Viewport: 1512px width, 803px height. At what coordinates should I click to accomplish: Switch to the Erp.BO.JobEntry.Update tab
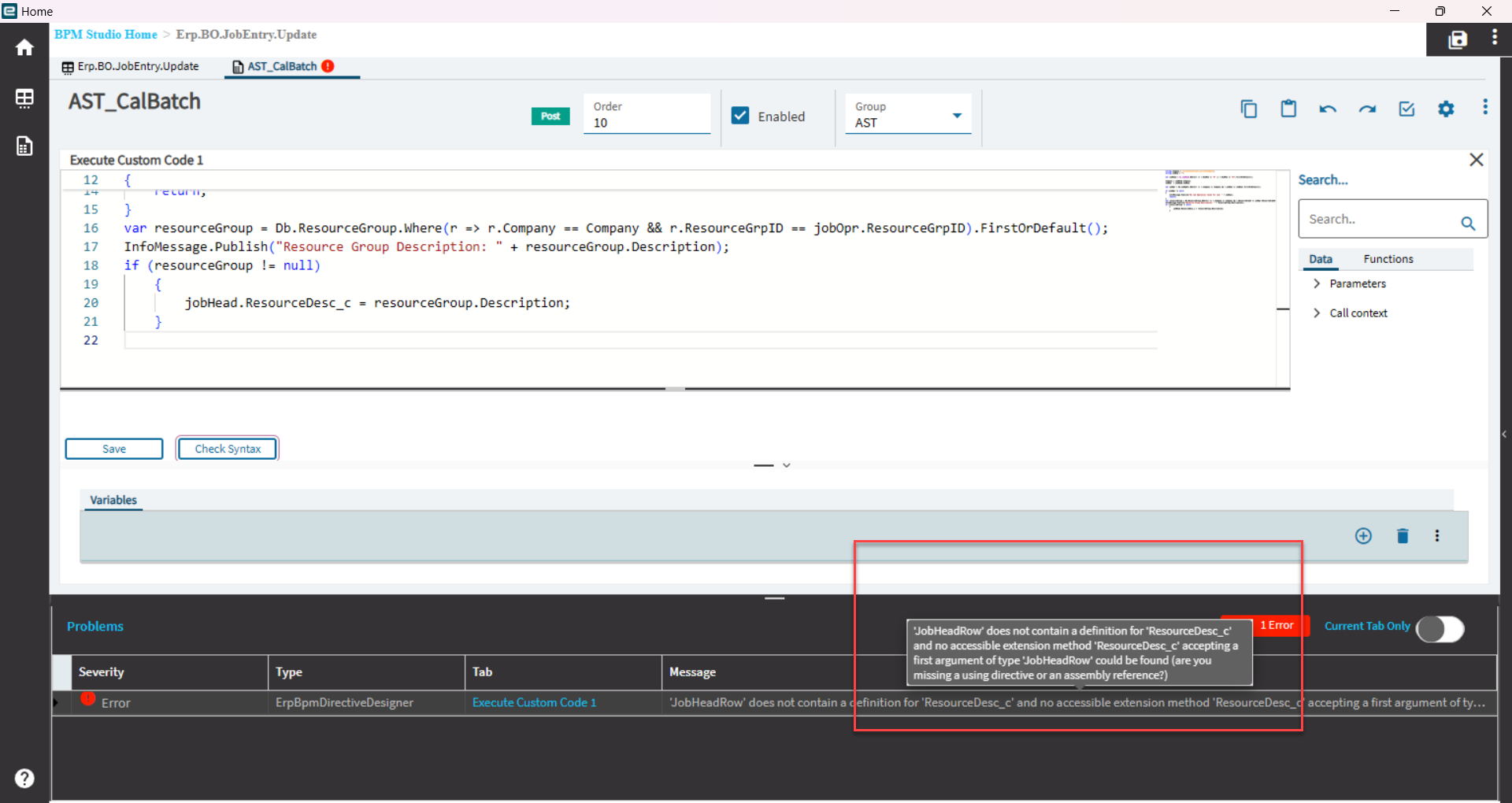[x=131, y=67]
